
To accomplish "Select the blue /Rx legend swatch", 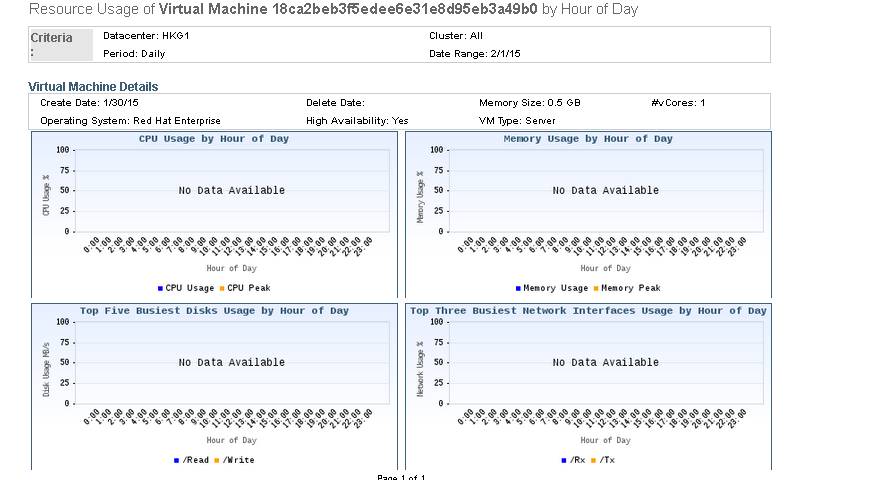I will click(x=563, y=460).
